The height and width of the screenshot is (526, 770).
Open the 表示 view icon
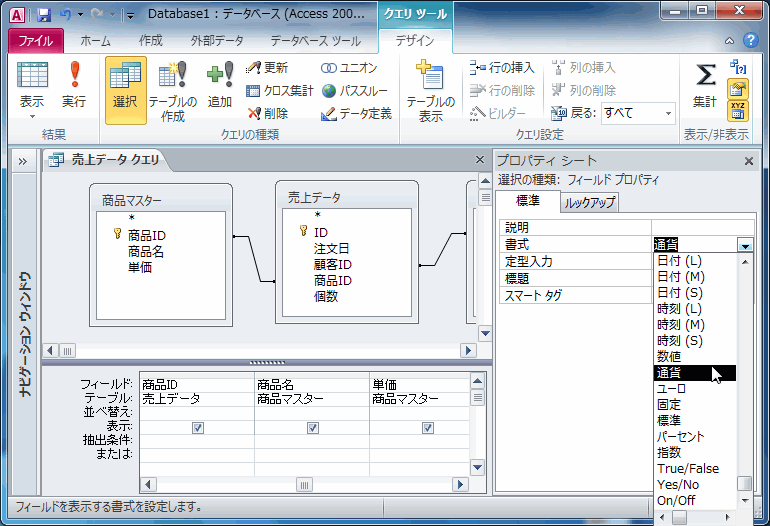pos(32,83)
